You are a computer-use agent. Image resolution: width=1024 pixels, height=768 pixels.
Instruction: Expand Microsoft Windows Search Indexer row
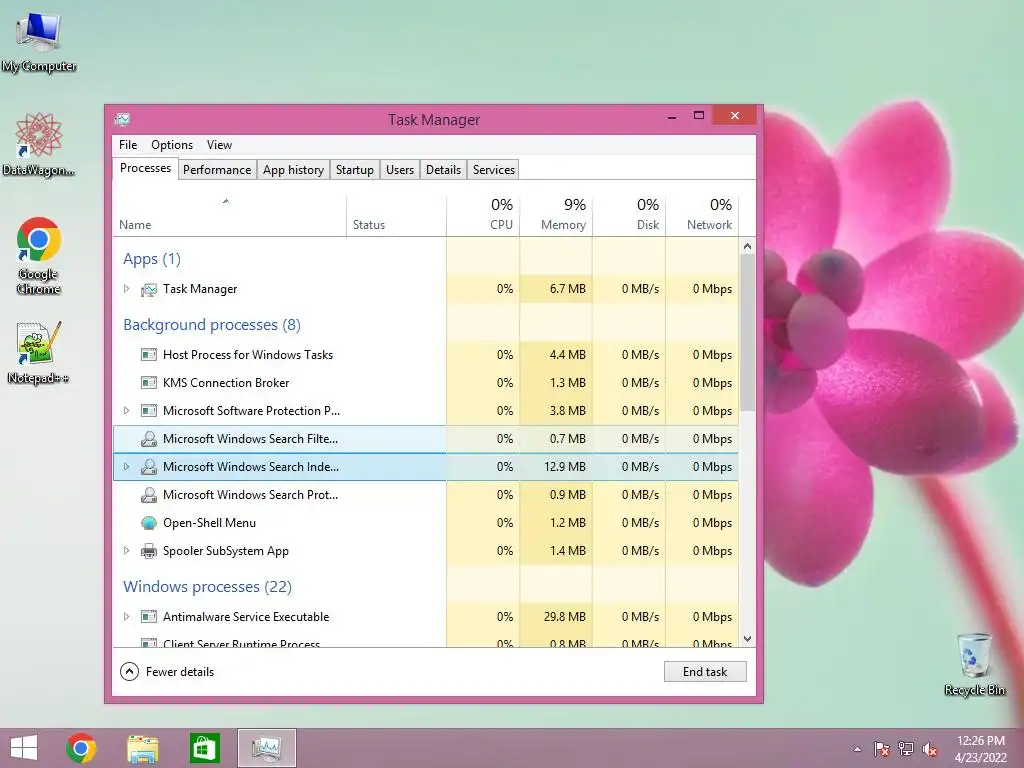pos(127,467)
